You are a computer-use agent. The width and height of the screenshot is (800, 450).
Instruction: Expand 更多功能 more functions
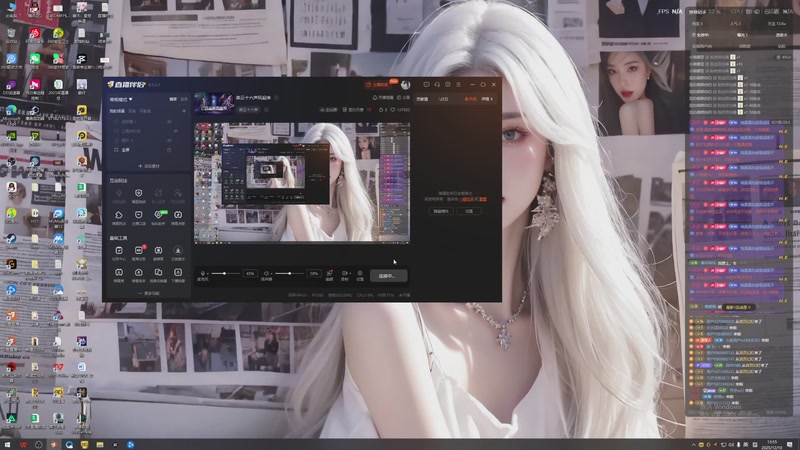(148, 293)
